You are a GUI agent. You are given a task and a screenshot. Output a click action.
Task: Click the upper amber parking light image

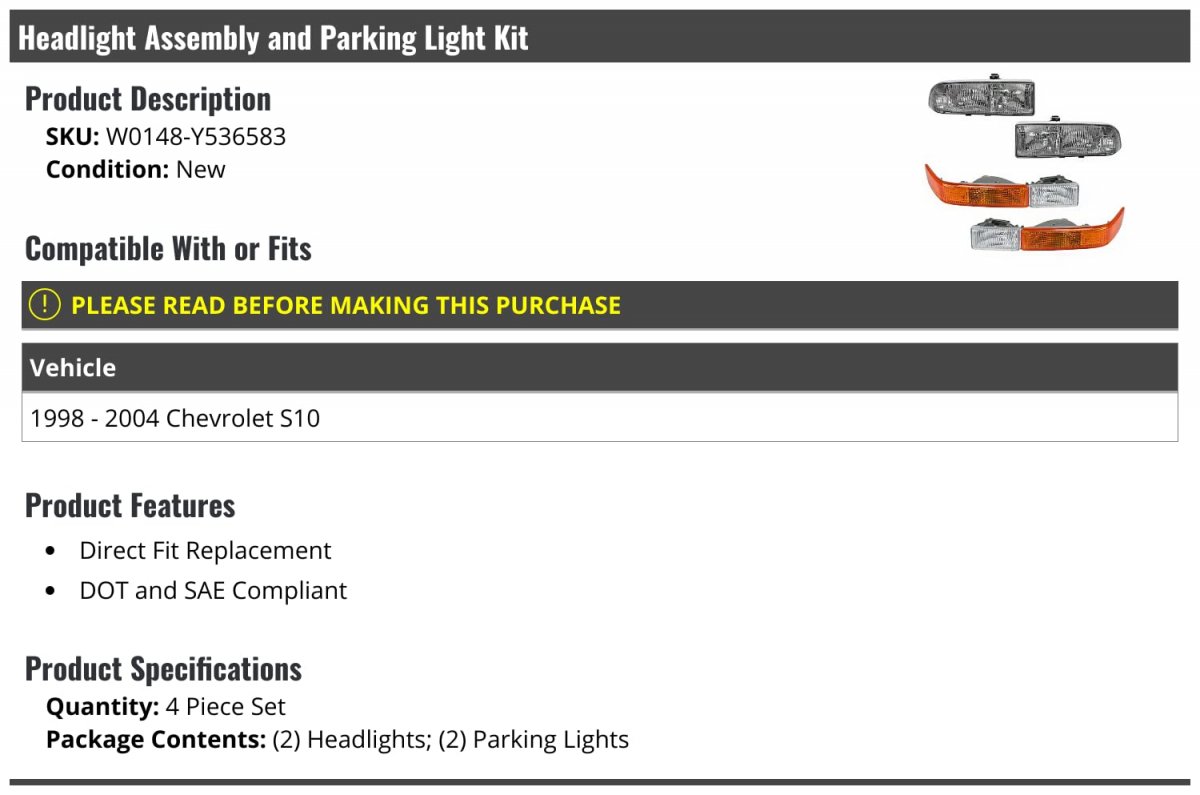click(1001, 187)
